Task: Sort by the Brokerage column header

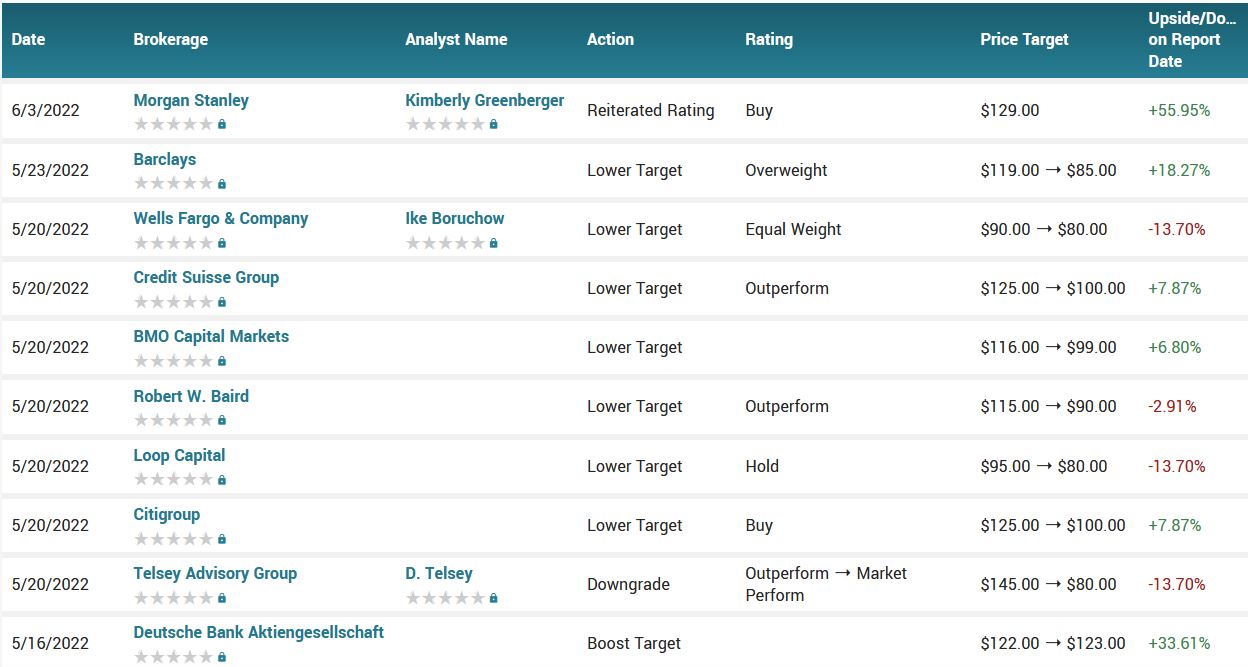Action: click(x=171, y=39)
